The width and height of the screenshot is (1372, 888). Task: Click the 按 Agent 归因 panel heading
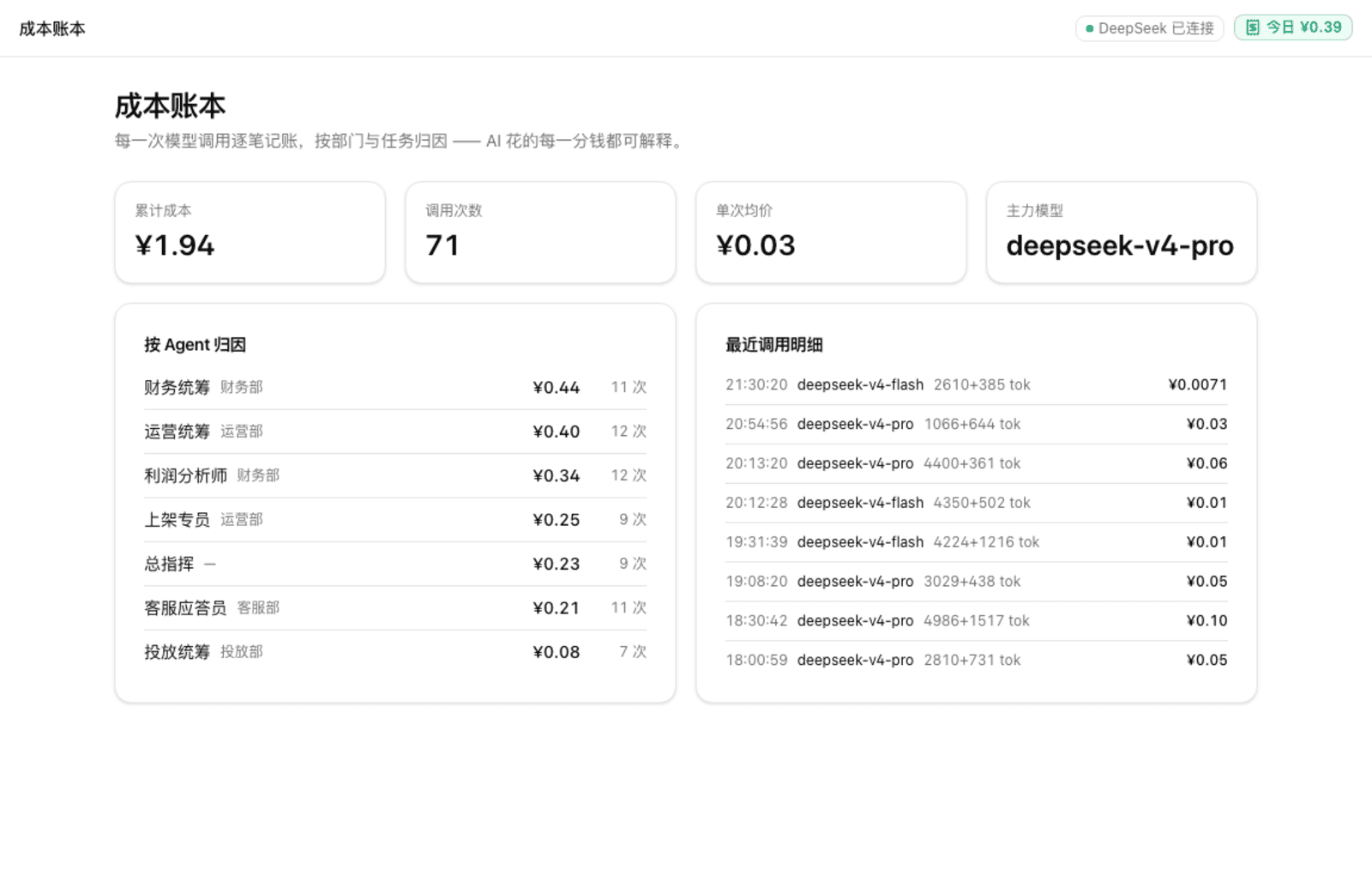(195, 345)
